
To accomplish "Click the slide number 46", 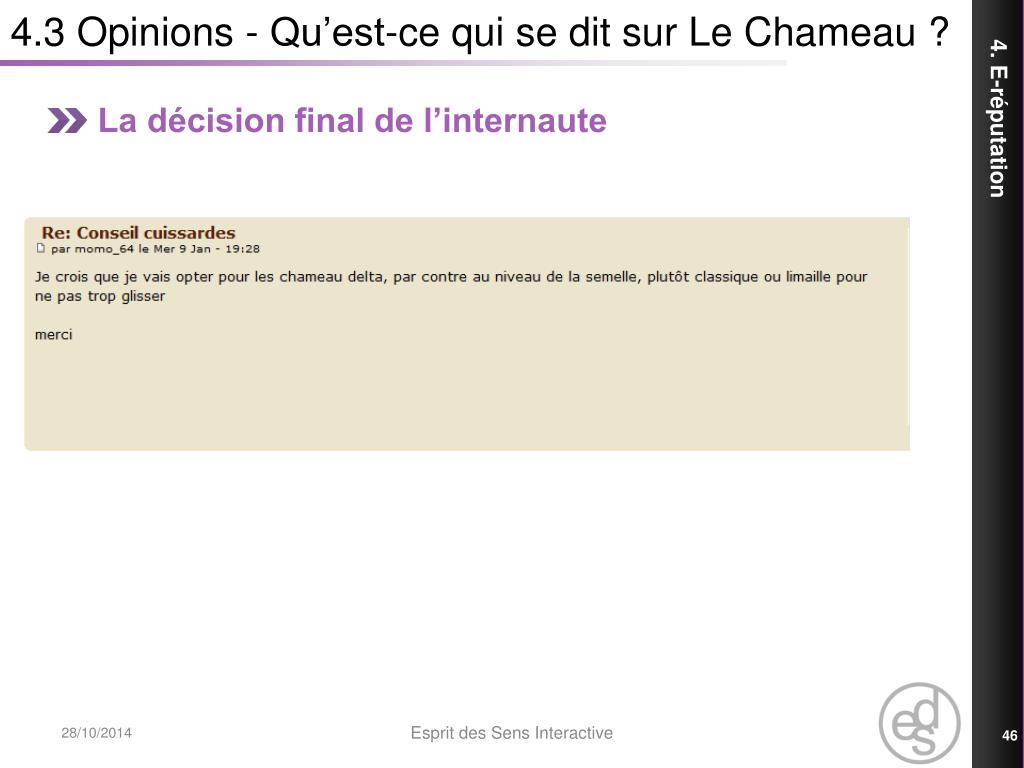I will (x=1010, y=735).
